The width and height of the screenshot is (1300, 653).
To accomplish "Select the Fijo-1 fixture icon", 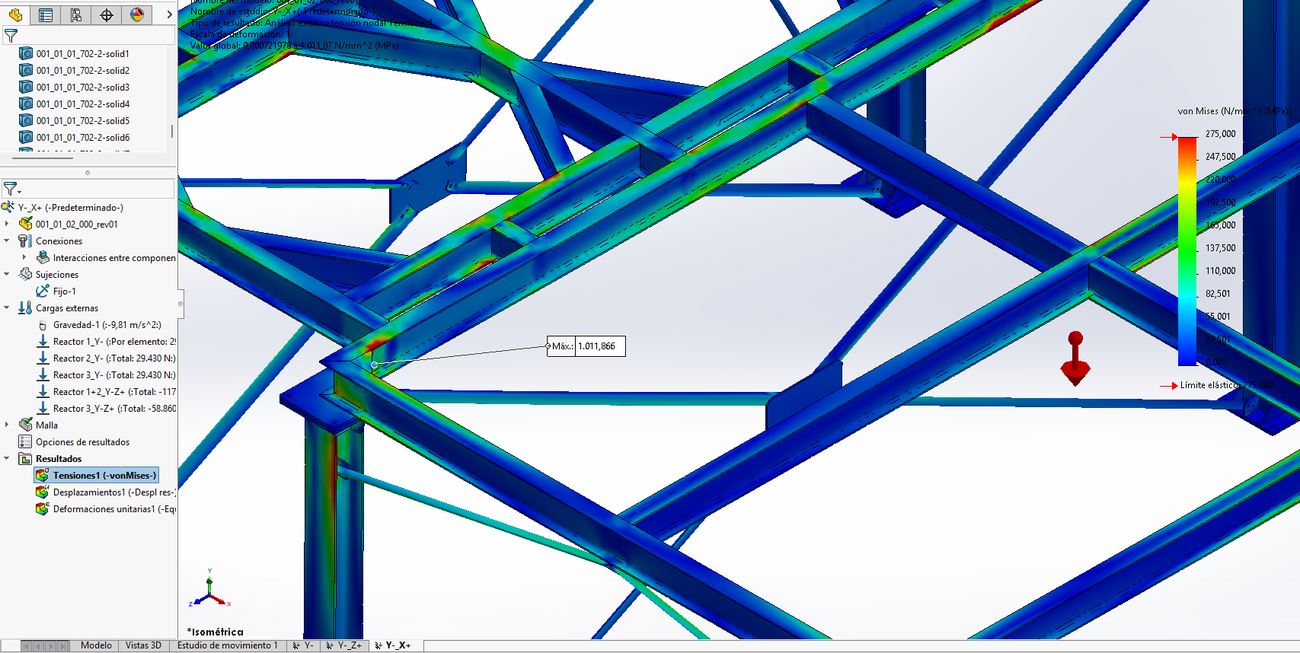I will point(43,291).
